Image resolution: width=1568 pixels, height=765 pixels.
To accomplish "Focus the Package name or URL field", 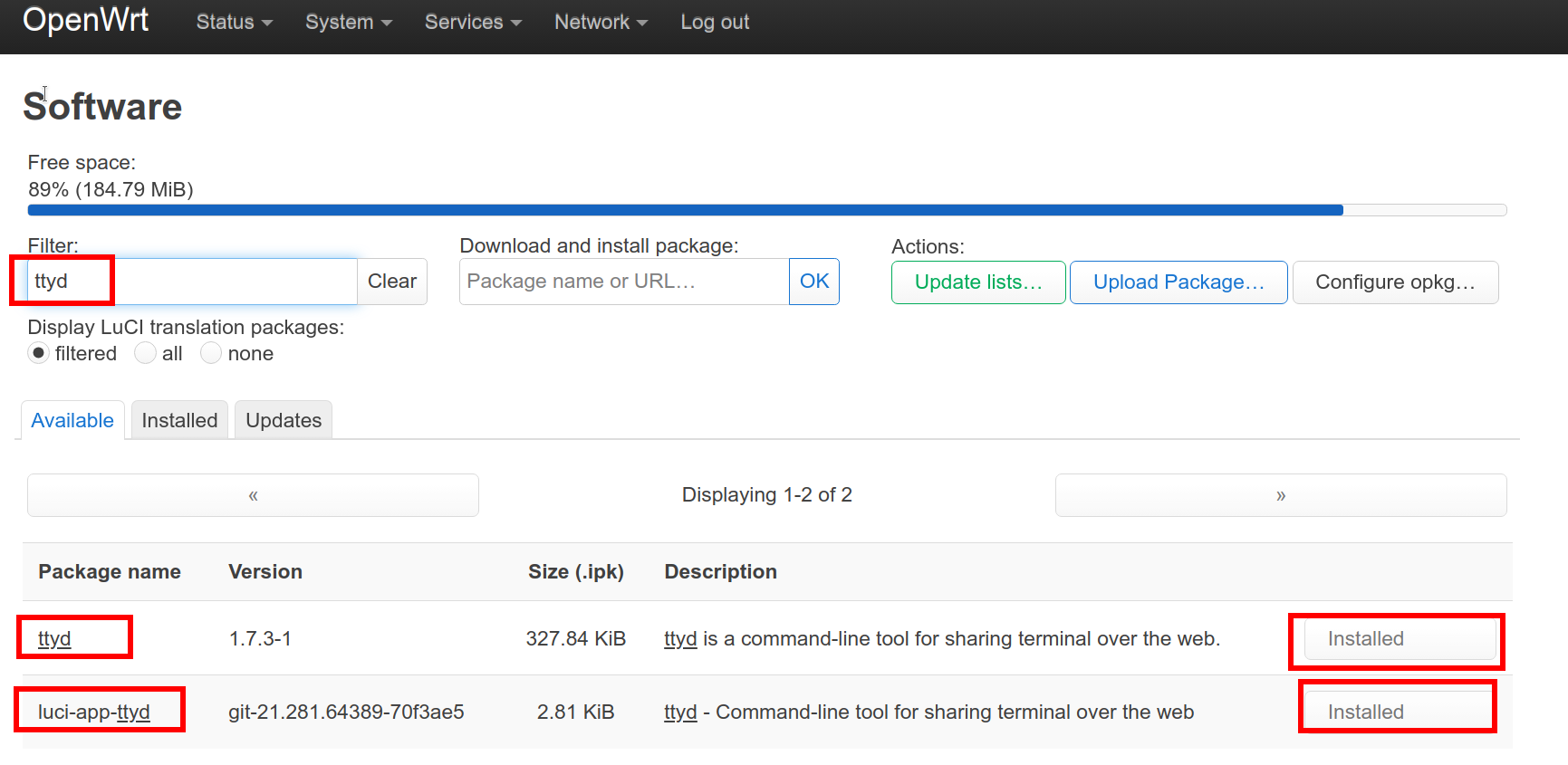I will click(624, 282).
